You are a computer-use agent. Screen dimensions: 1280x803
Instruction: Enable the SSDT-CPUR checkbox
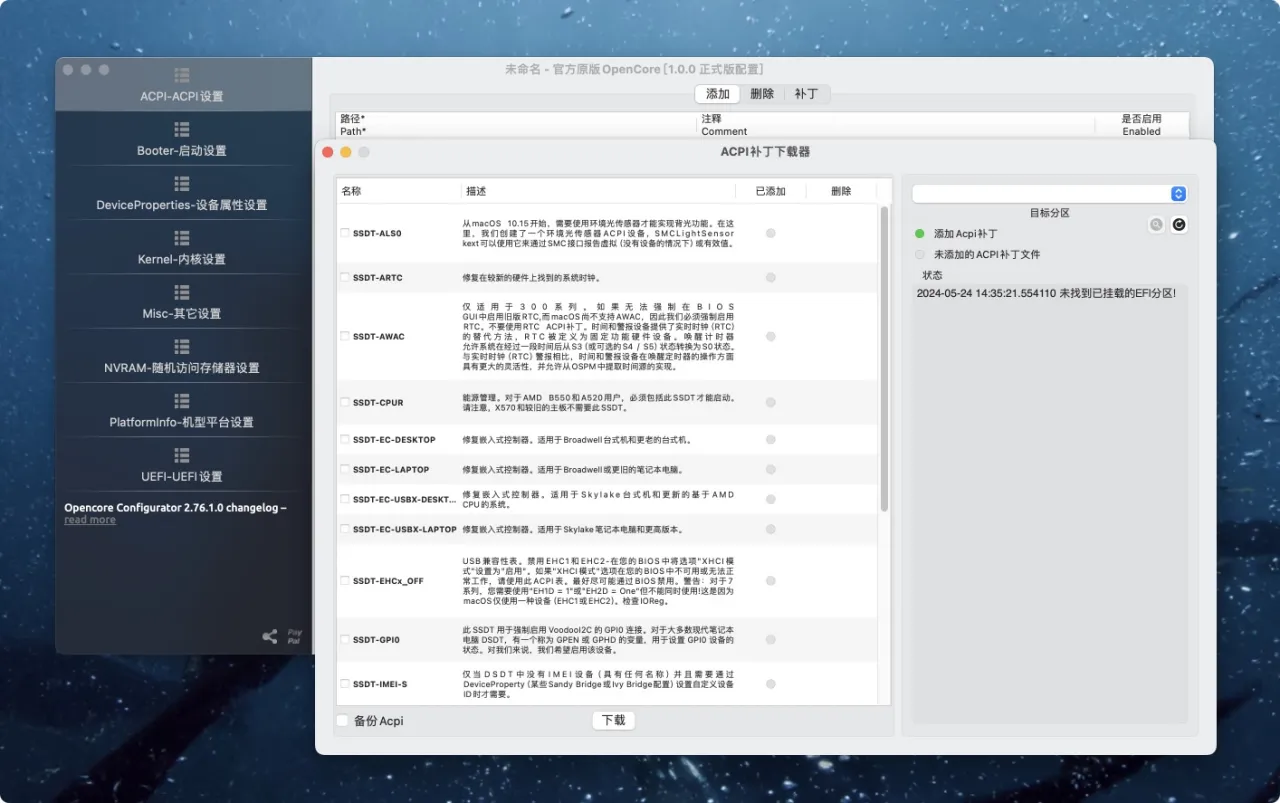coord(345,402)
